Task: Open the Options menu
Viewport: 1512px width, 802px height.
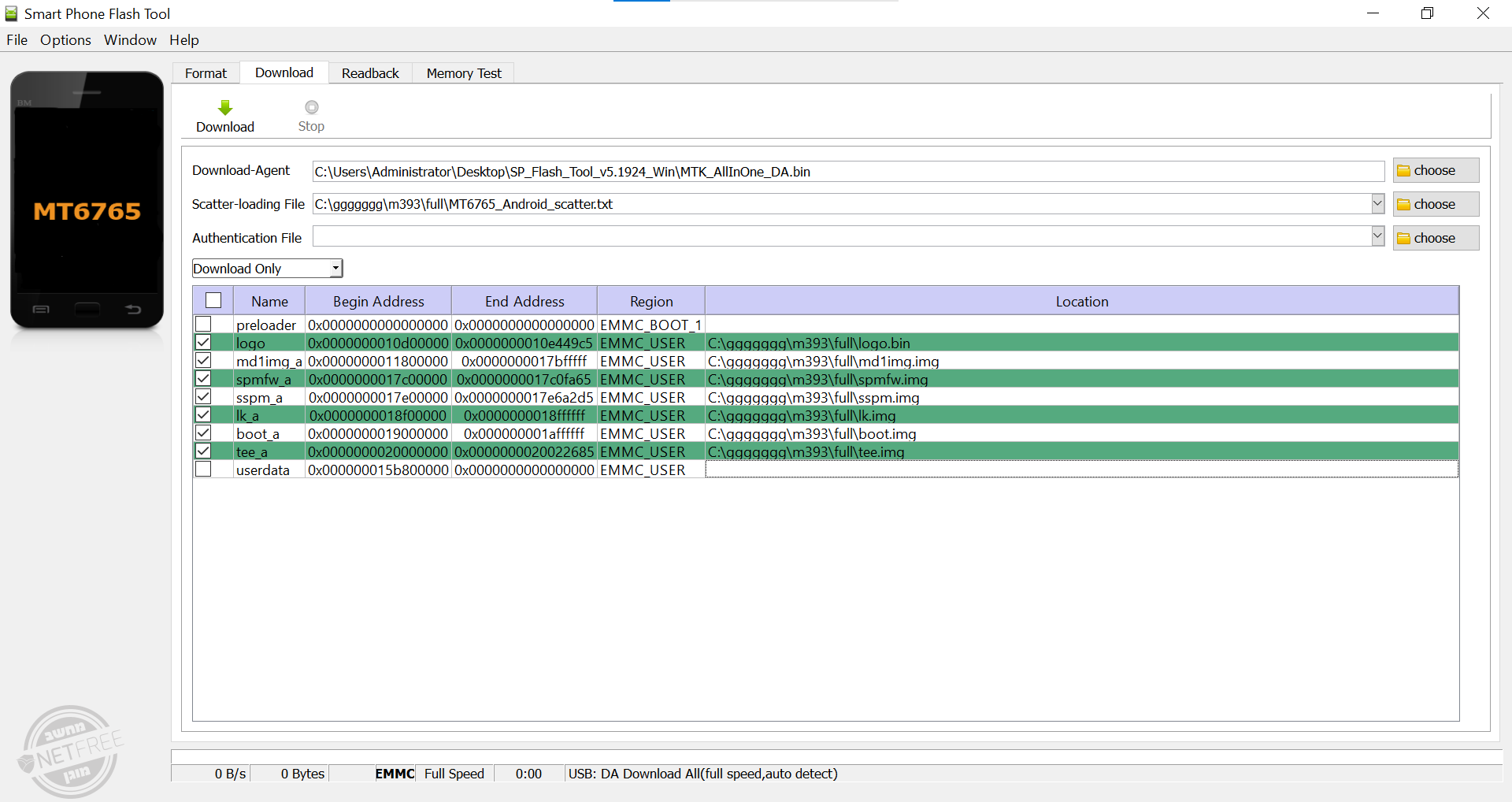Action: (65, 40)
